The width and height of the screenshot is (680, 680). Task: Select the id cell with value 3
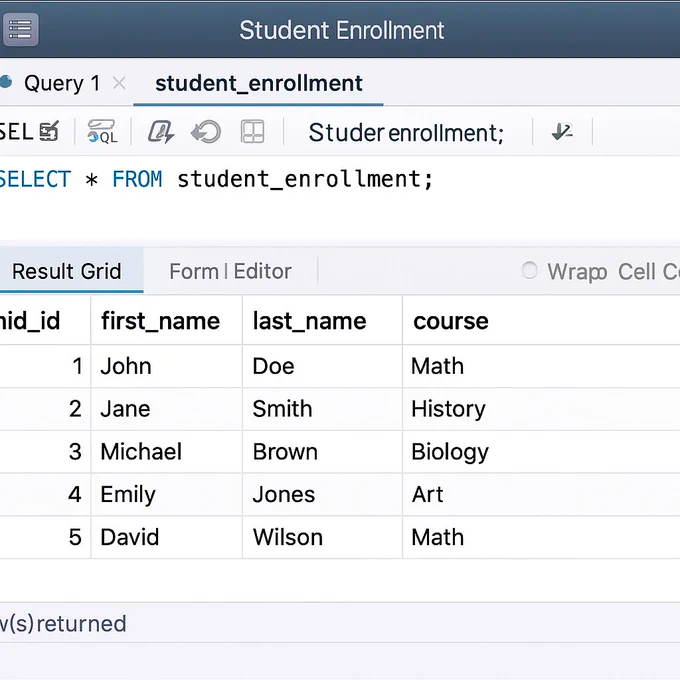(45, 451)
